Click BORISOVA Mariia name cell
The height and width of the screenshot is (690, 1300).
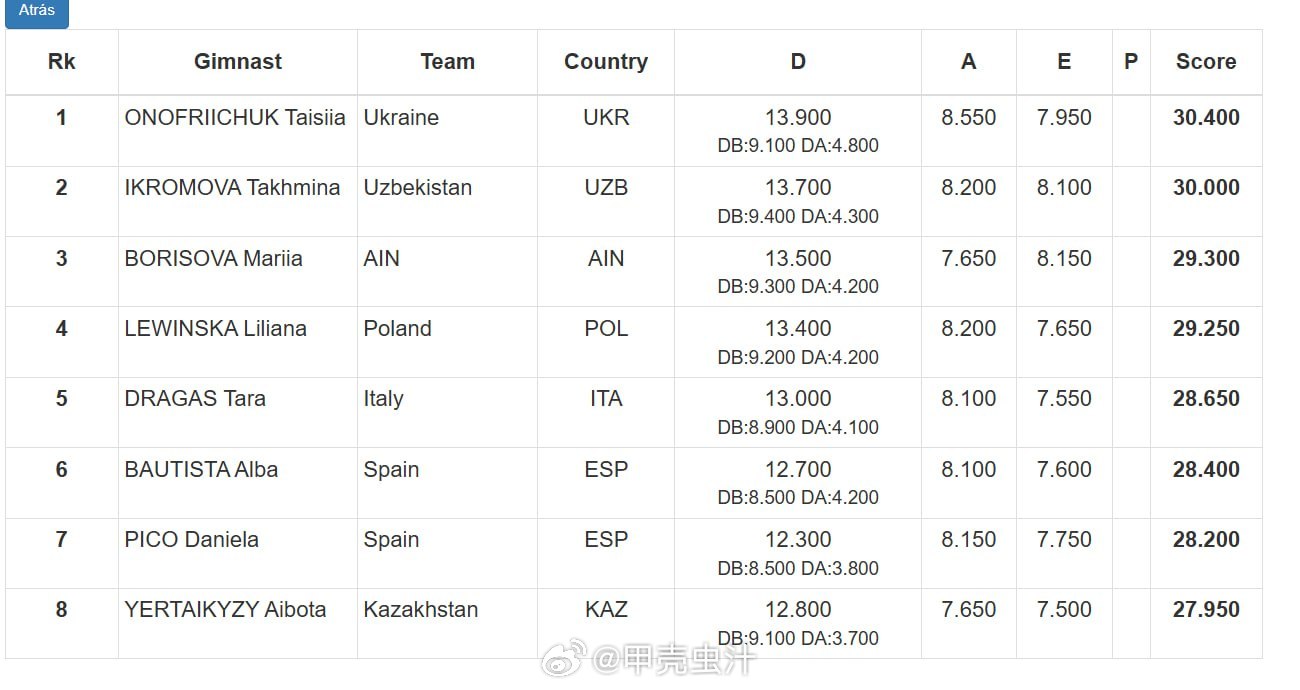coord(213,259)
